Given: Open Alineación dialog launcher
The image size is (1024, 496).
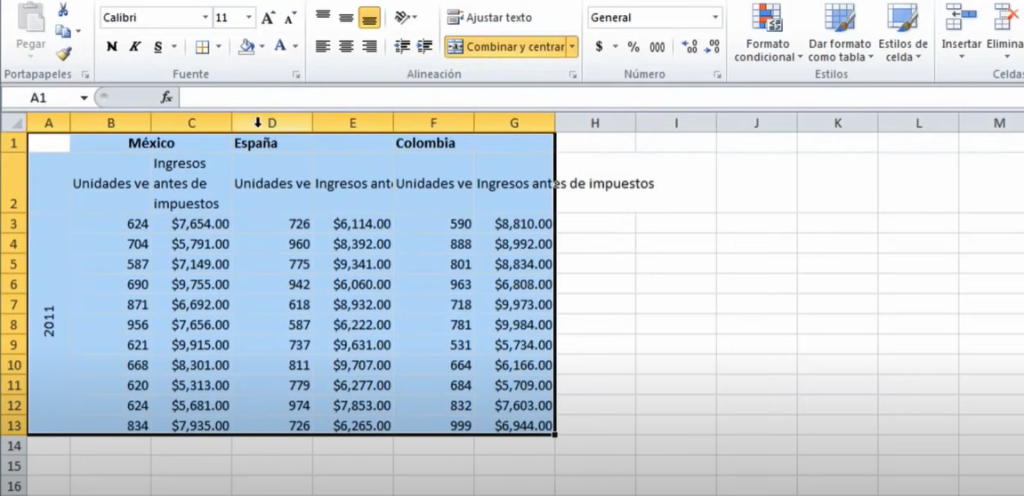Looking at the screenshot, I should pyautogui.click(x=573, y=75).
